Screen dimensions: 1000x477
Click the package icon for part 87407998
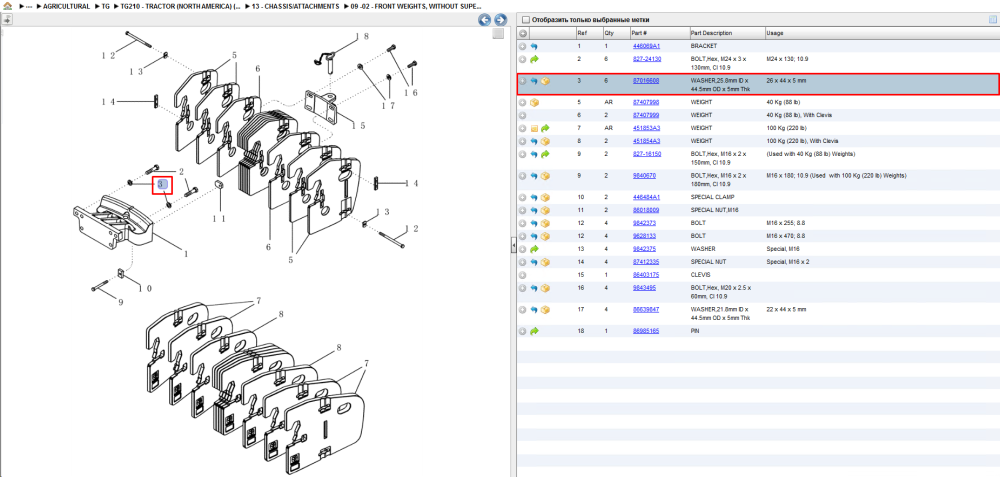coord(534,103)
